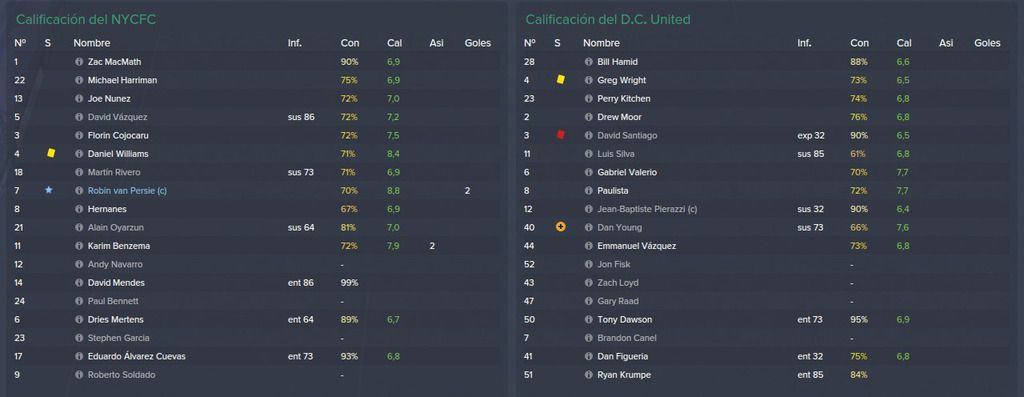Click yellow card icon for Greg Wright
The height and width of the screenshot is (397, 1024).
[560, 80]
